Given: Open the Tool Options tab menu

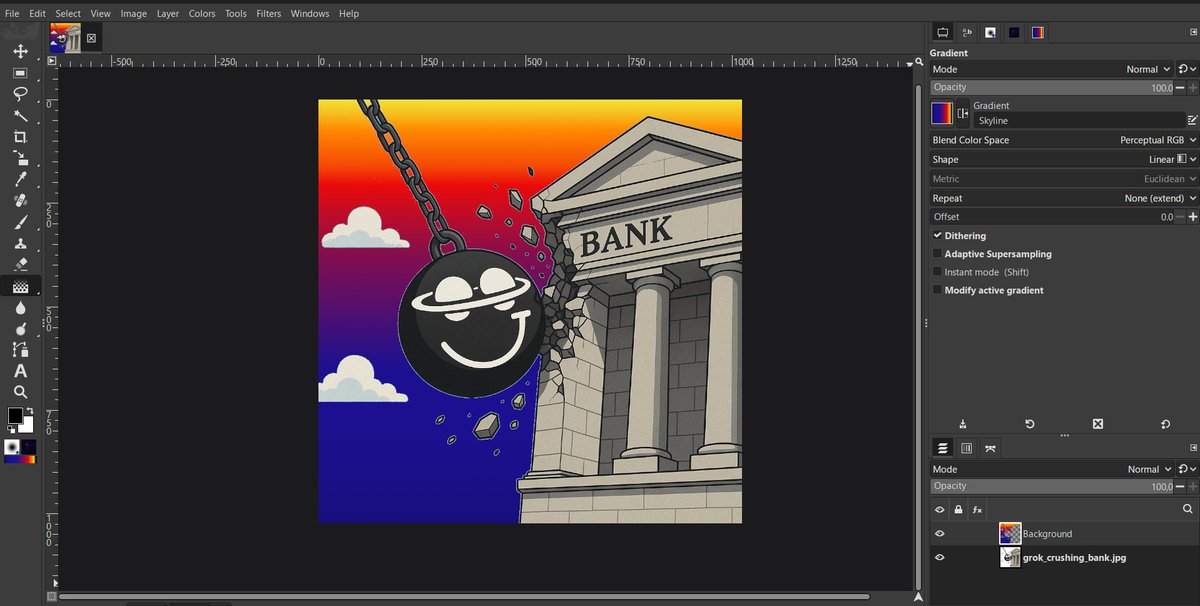Looking at the screenshot, I should (x=1193, y=34).
